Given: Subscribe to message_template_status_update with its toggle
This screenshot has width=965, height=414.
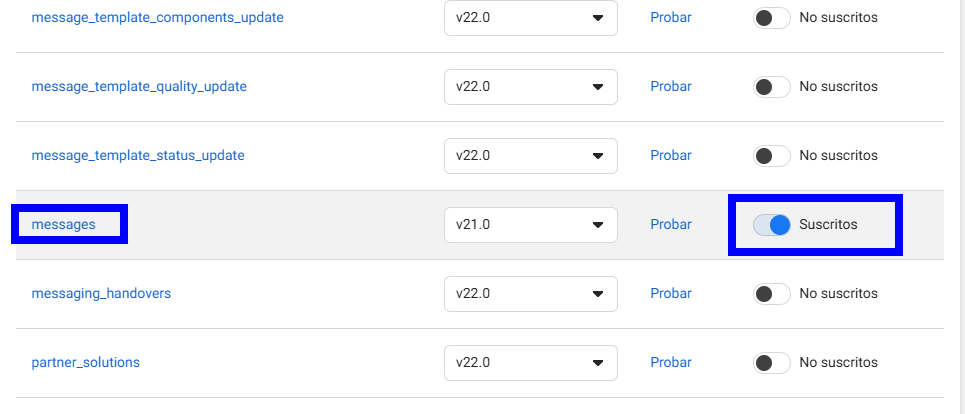Looking at the screenshot, I should [x=771, y=156].
